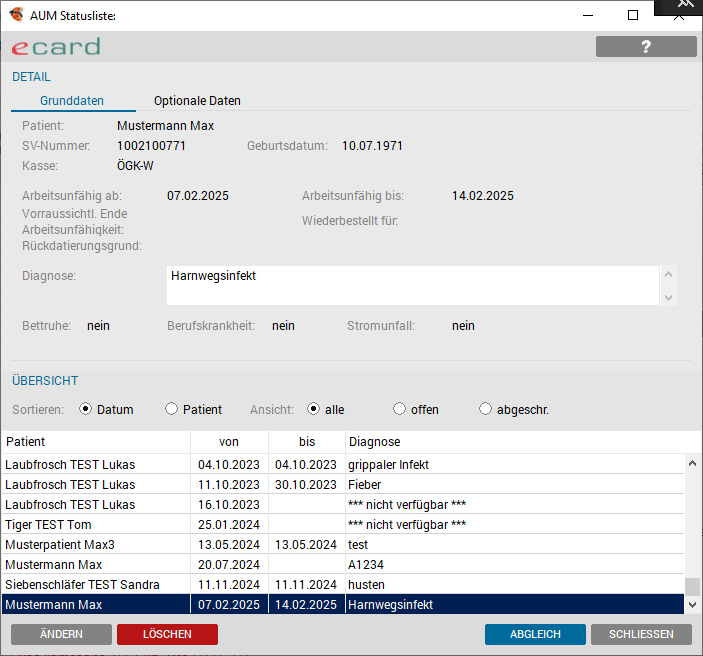Select the Mustermann Max row with A1234
This screenshot has height=656, width=703.
(x=343, y=565)
